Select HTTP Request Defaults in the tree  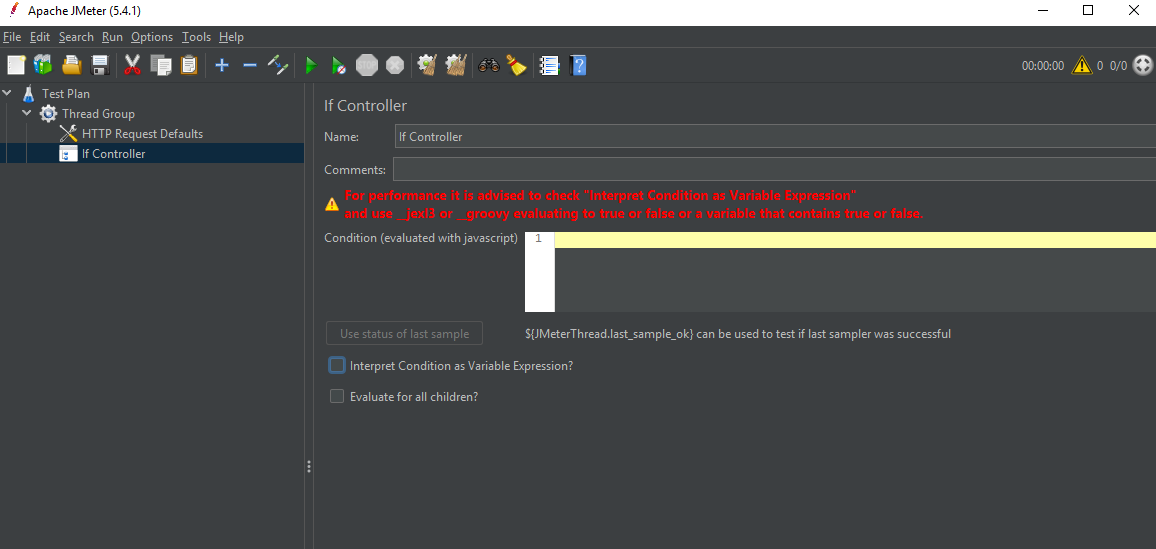point(142,133)
